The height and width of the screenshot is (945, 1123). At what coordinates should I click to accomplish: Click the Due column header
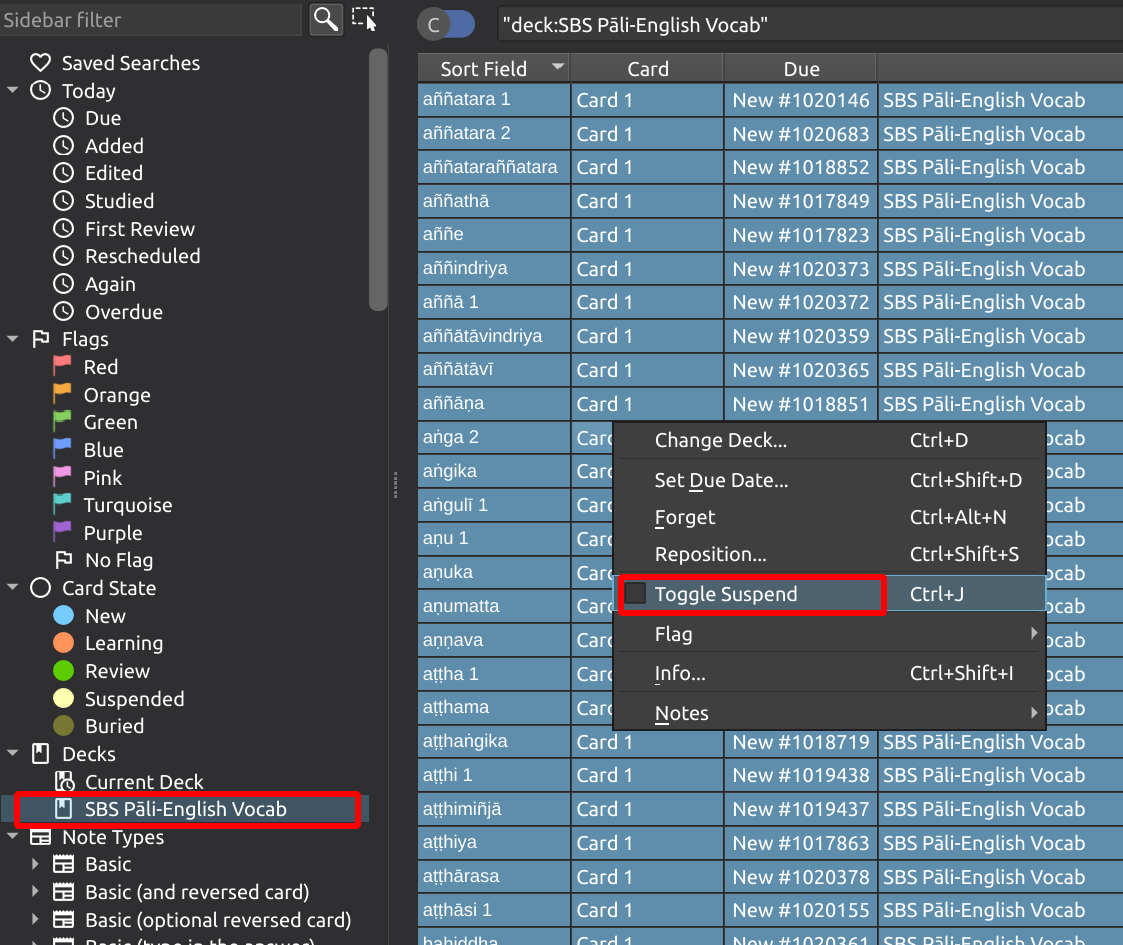click(x=801, y=68)
